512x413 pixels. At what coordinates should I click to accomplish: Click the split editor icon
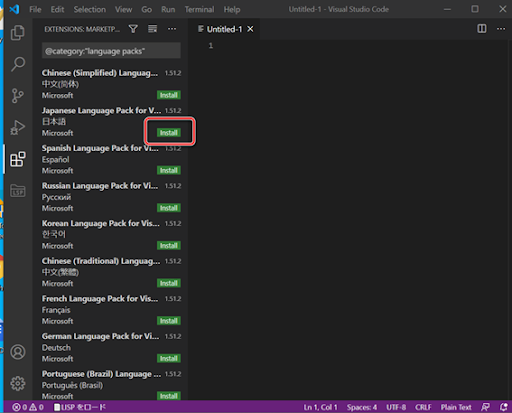[482, 29]
